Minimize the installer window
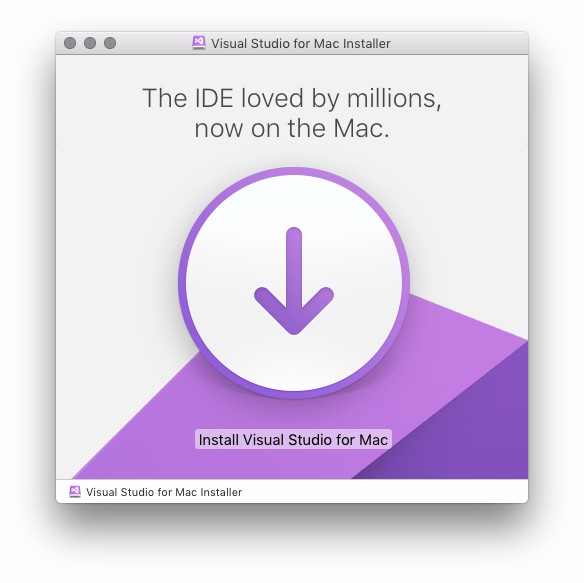The width and height of the screenshot is (584, 583). 90,43
